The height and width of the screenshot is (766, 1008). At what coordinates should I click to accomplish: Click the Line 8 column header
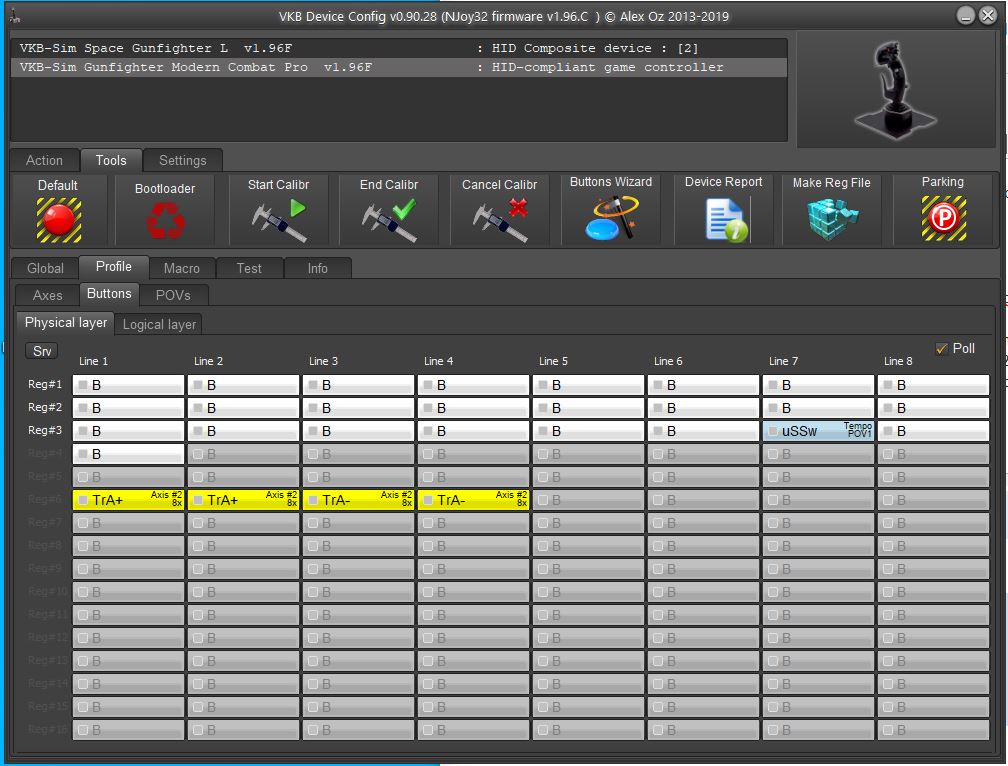(898, 361)
